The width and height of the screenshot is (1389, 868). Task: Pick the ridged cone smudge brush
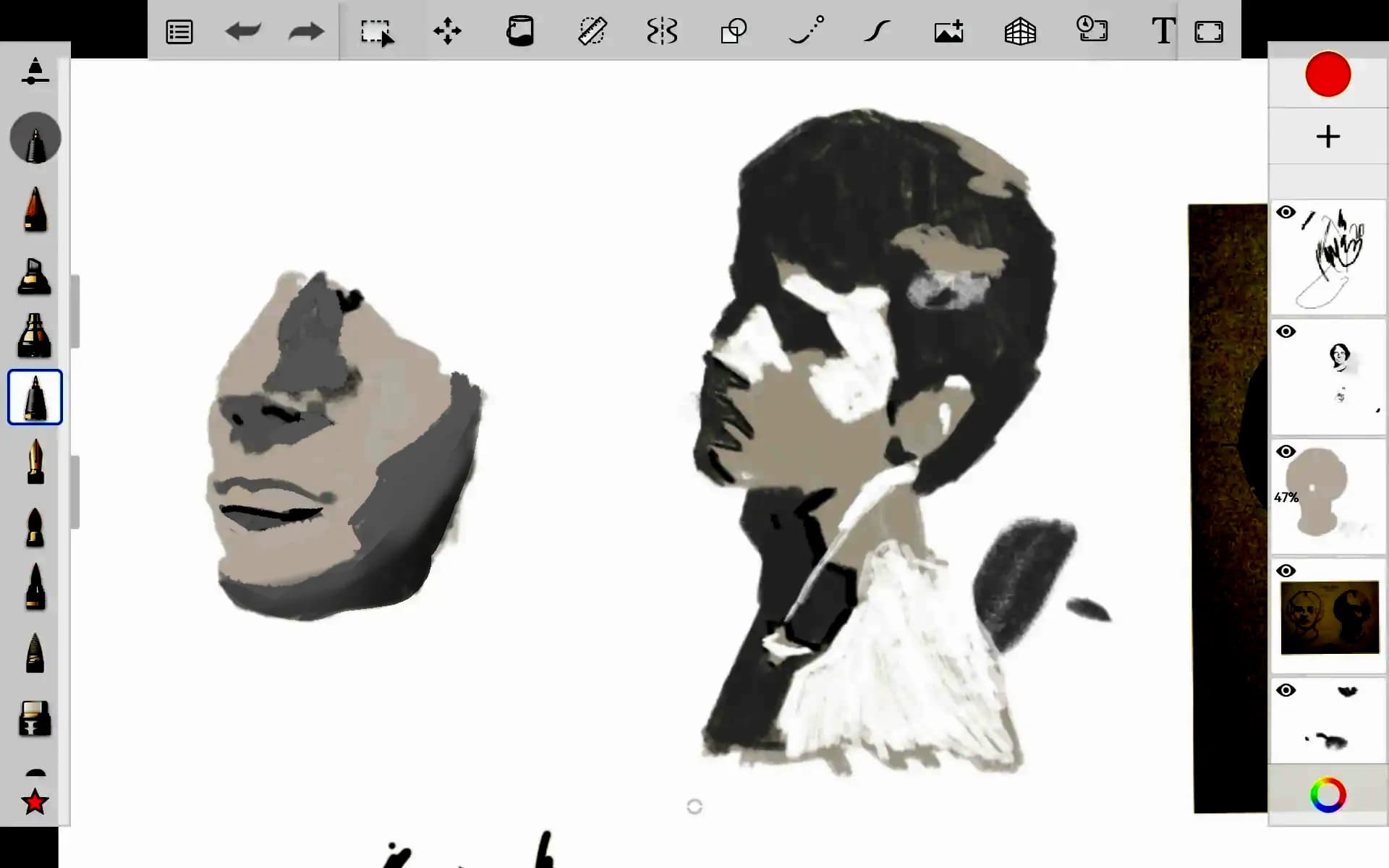(x=35, y=653)
